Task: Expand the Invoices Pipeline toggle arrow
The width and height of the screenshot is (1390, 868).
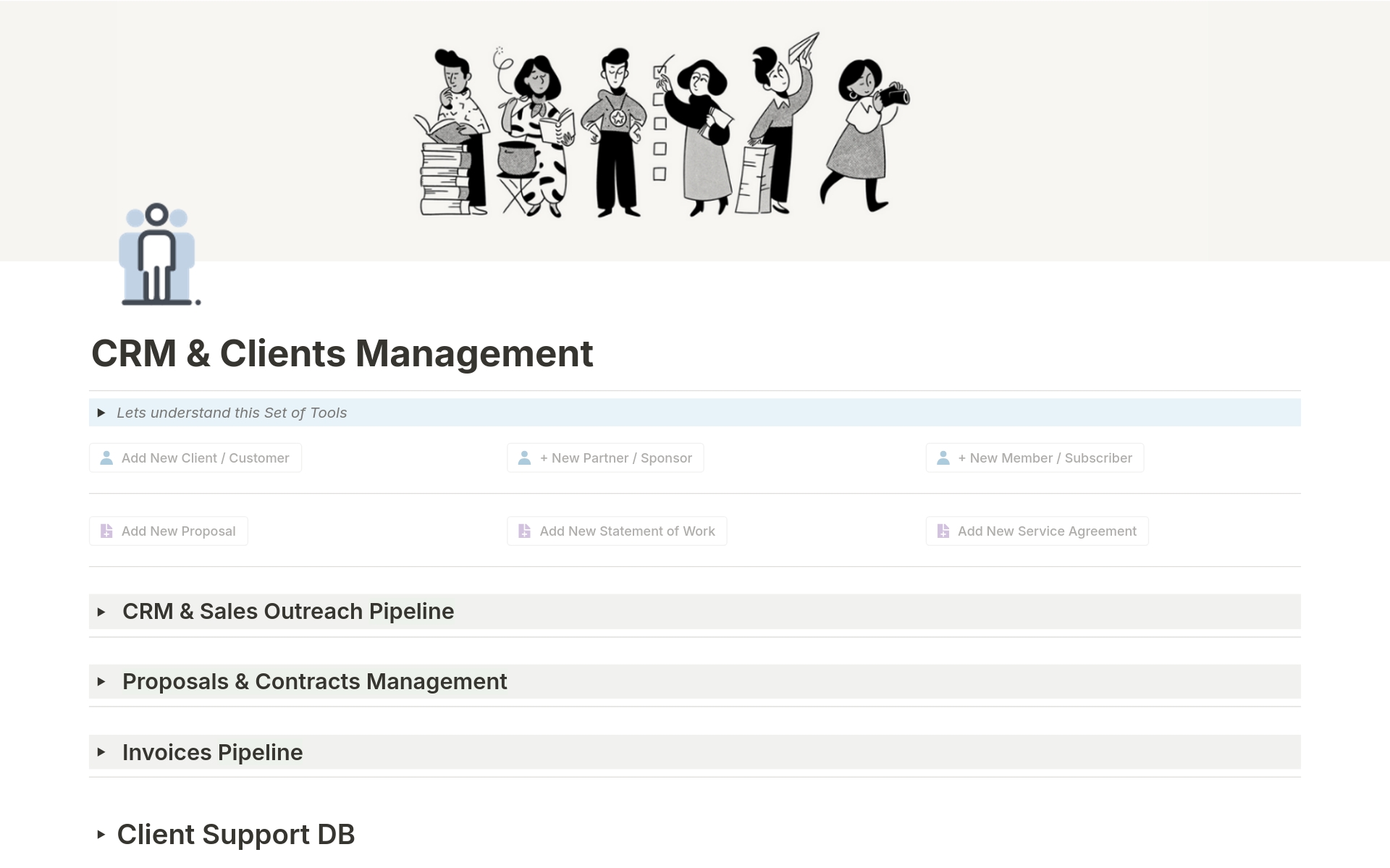Action: 101,752
